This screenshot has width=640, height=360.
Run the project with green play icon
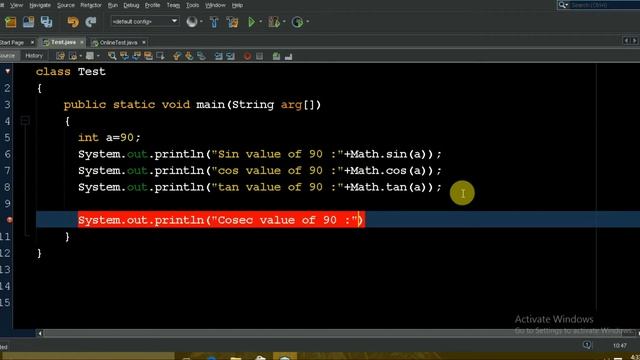click(251, 22)
